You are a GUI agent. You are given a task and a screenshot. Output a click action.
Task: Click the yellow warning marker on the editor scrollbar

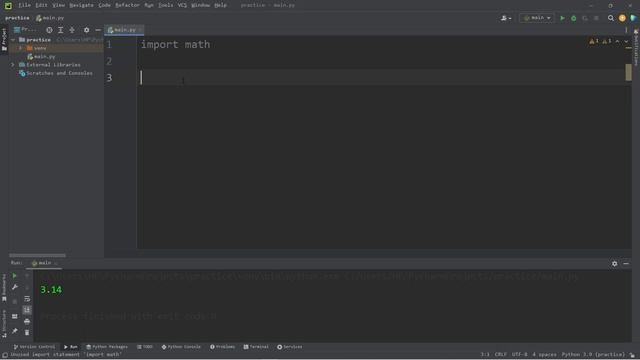click(629, 72)
